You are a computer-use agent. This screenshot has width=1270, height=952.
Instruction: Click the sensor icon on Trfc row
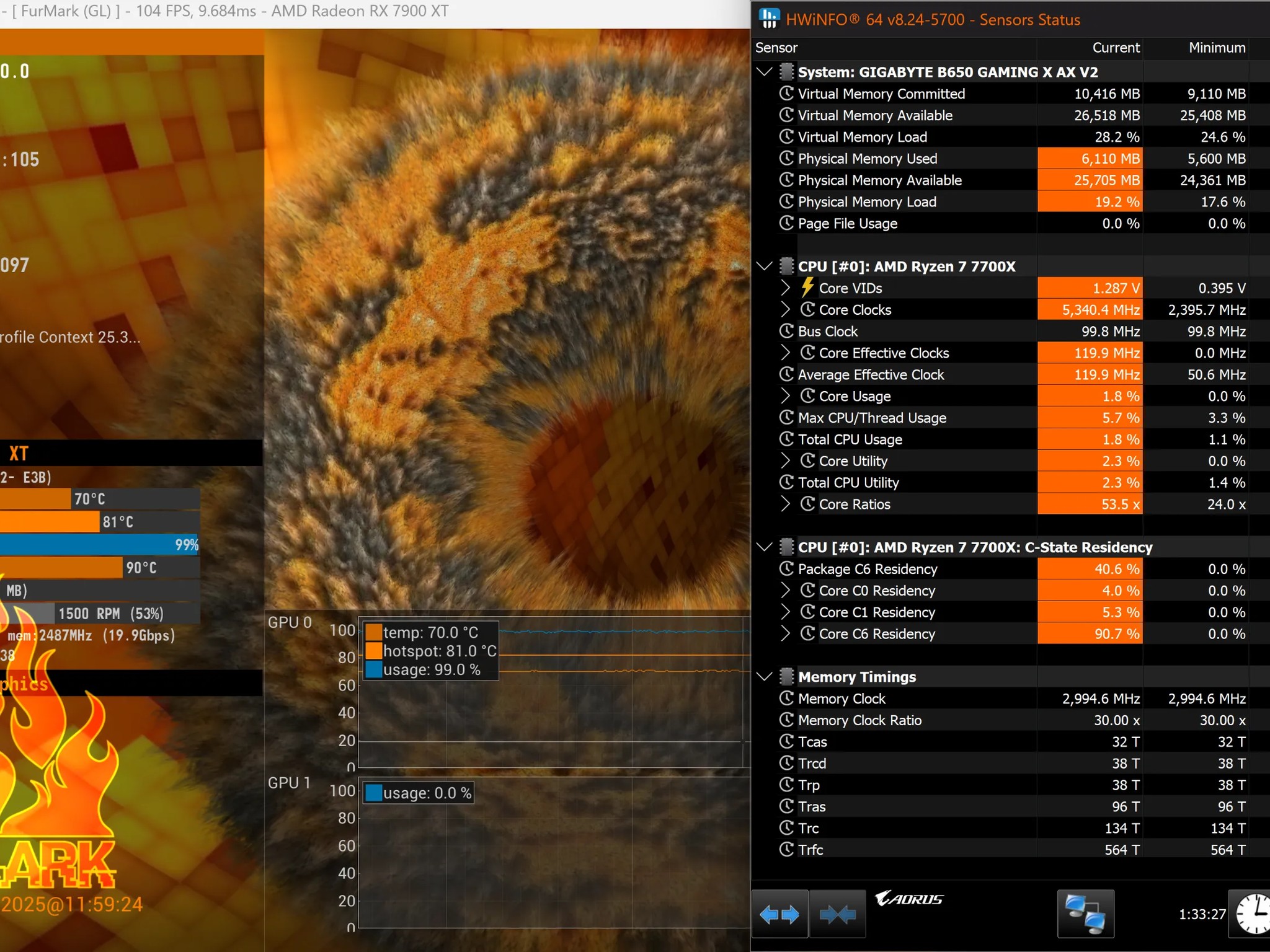(786, 849)
